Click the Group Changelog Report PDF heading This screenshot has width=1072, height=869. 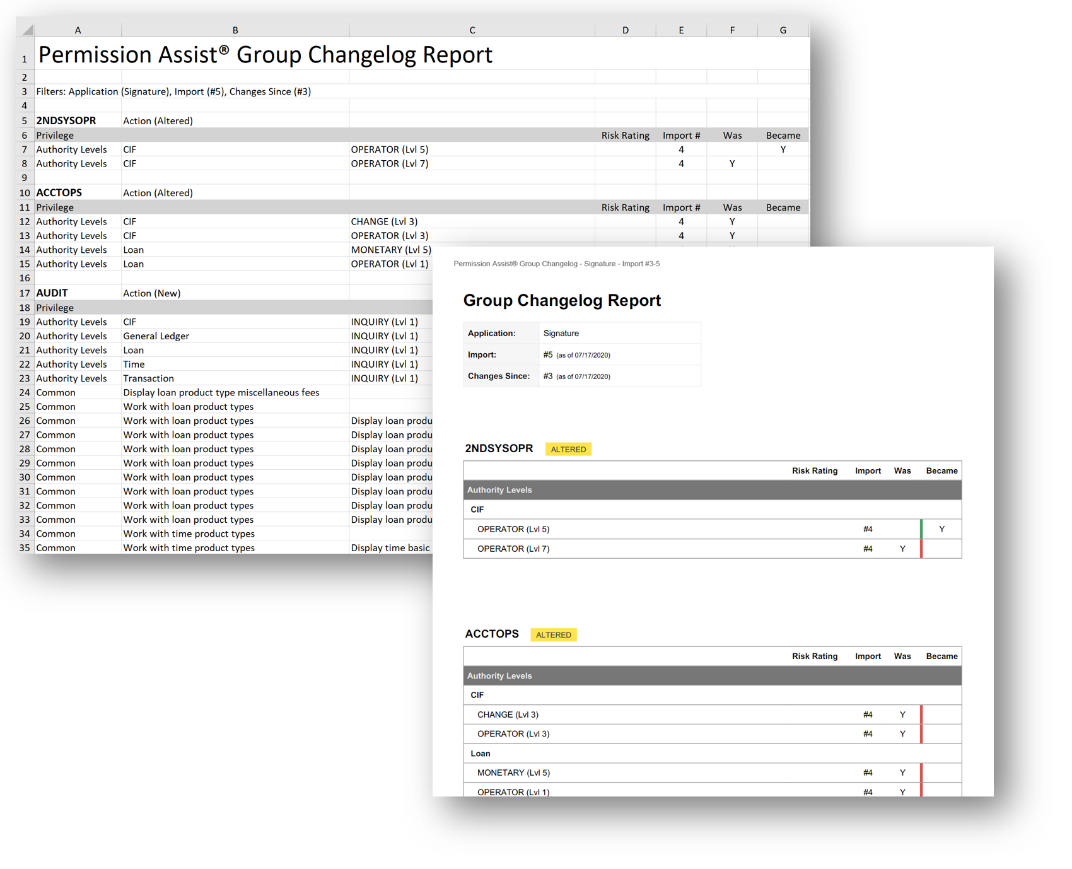[562, 301]
